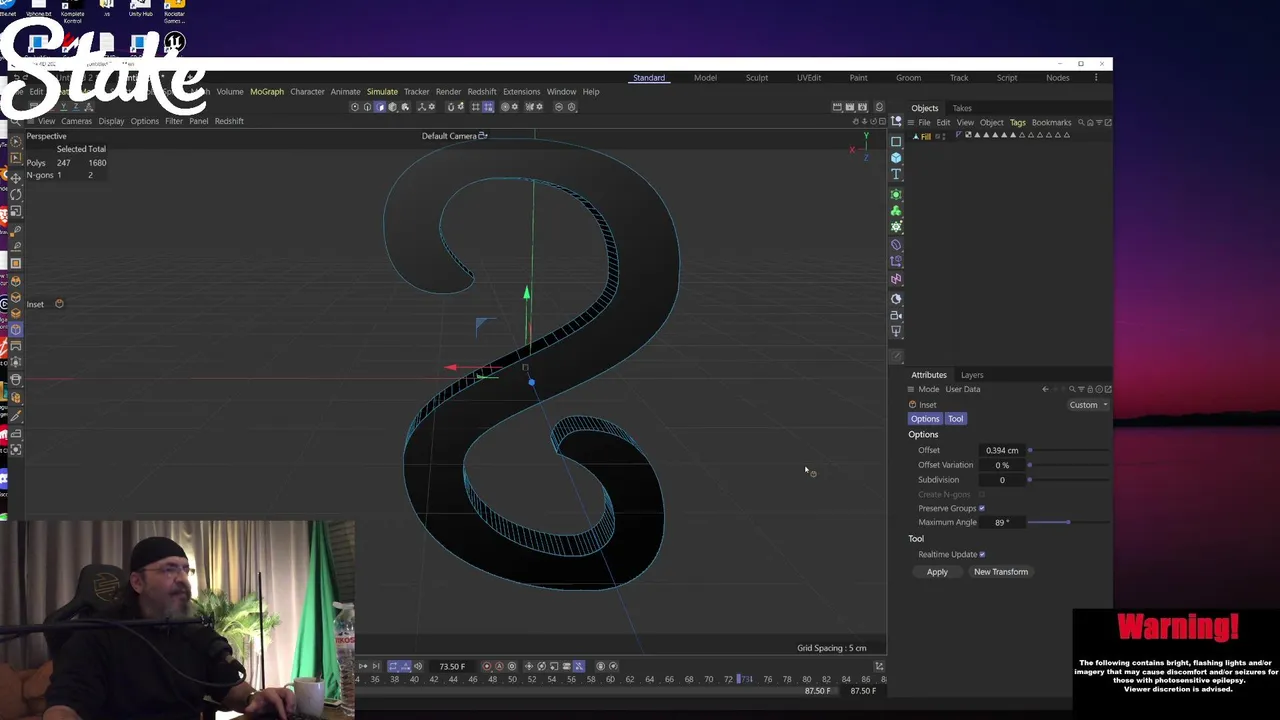The height and width of the screenshot is (720, 1280).
Task: Click Mode in Attributes manager
Action: click(x=929, y=389)
